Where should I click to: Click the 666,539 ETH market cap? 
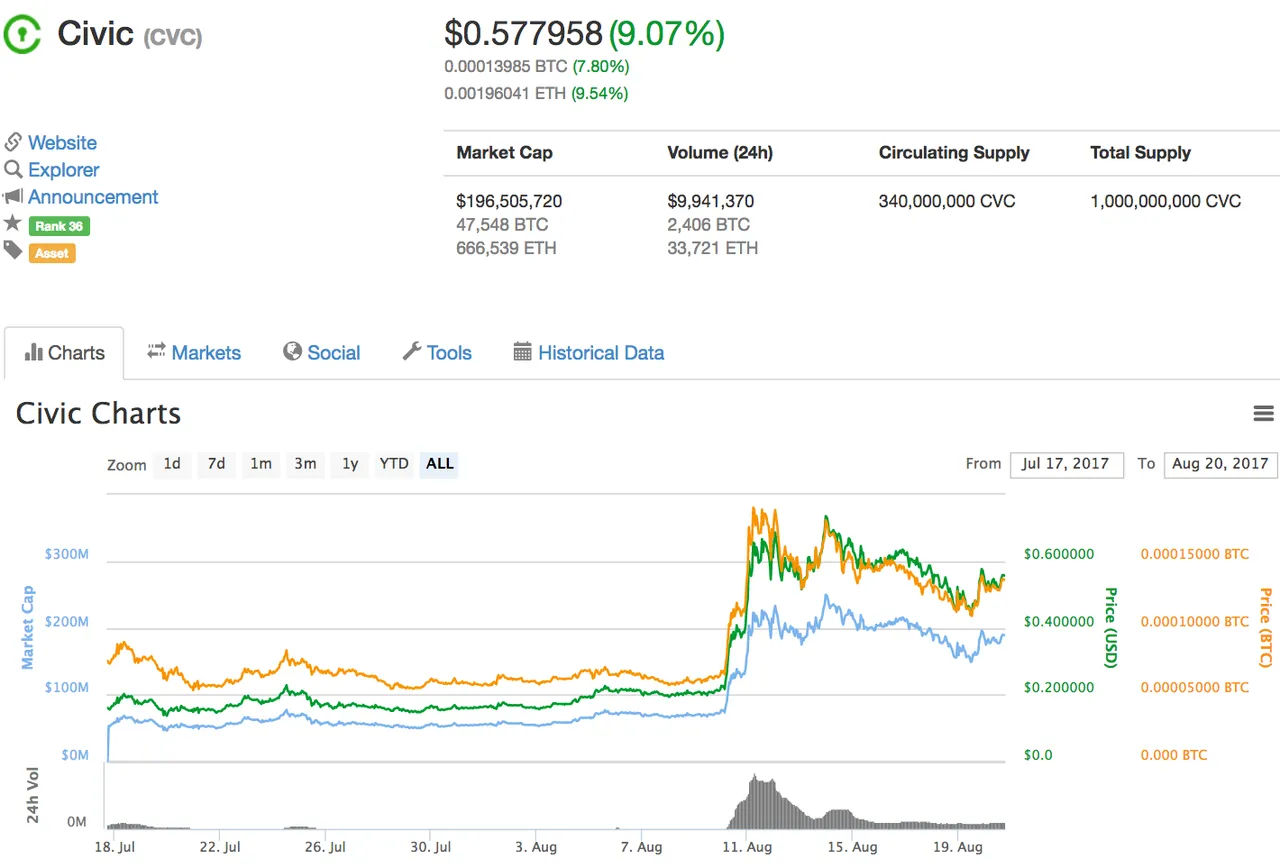(x=506, y=248)
